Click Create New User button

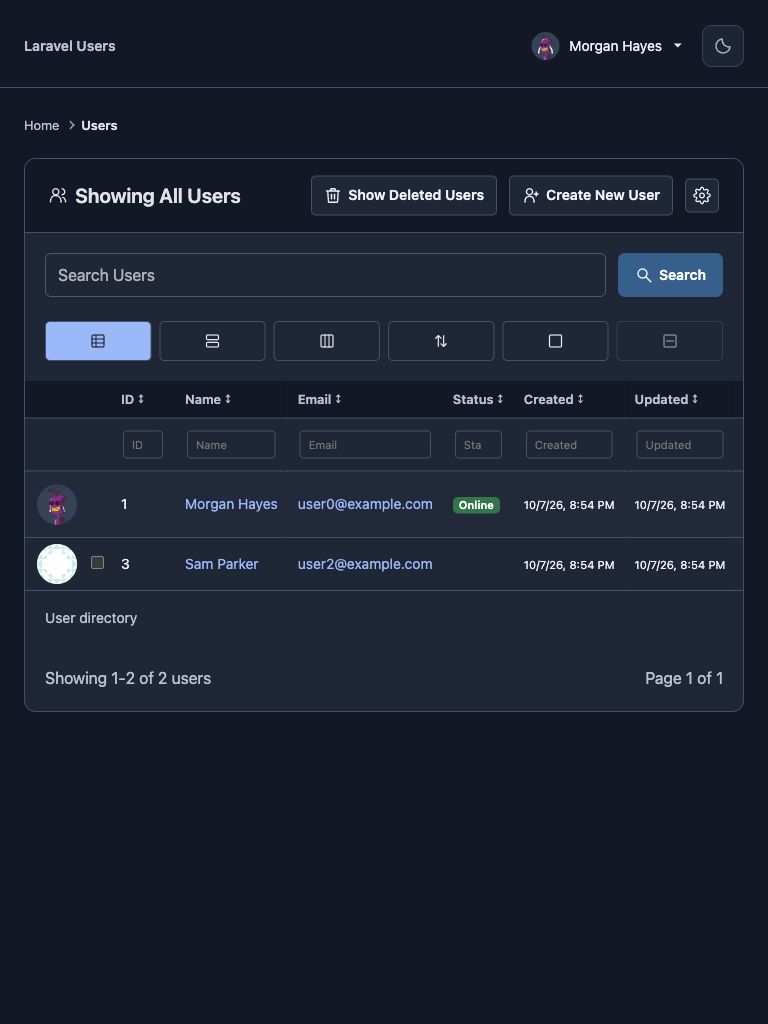(x=590, y=195)
